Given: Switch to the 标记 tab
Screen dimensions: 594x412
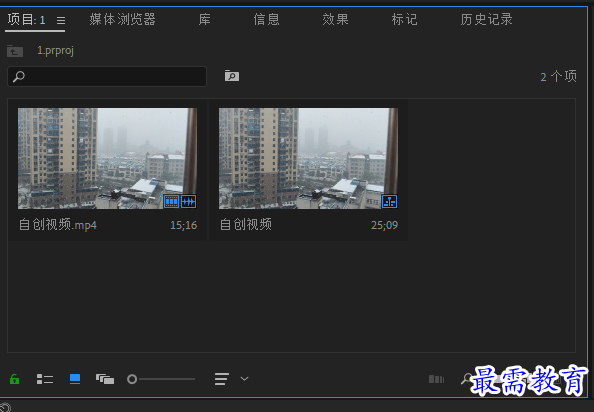Looking at the screenshot, I should (x=404, y=19).
